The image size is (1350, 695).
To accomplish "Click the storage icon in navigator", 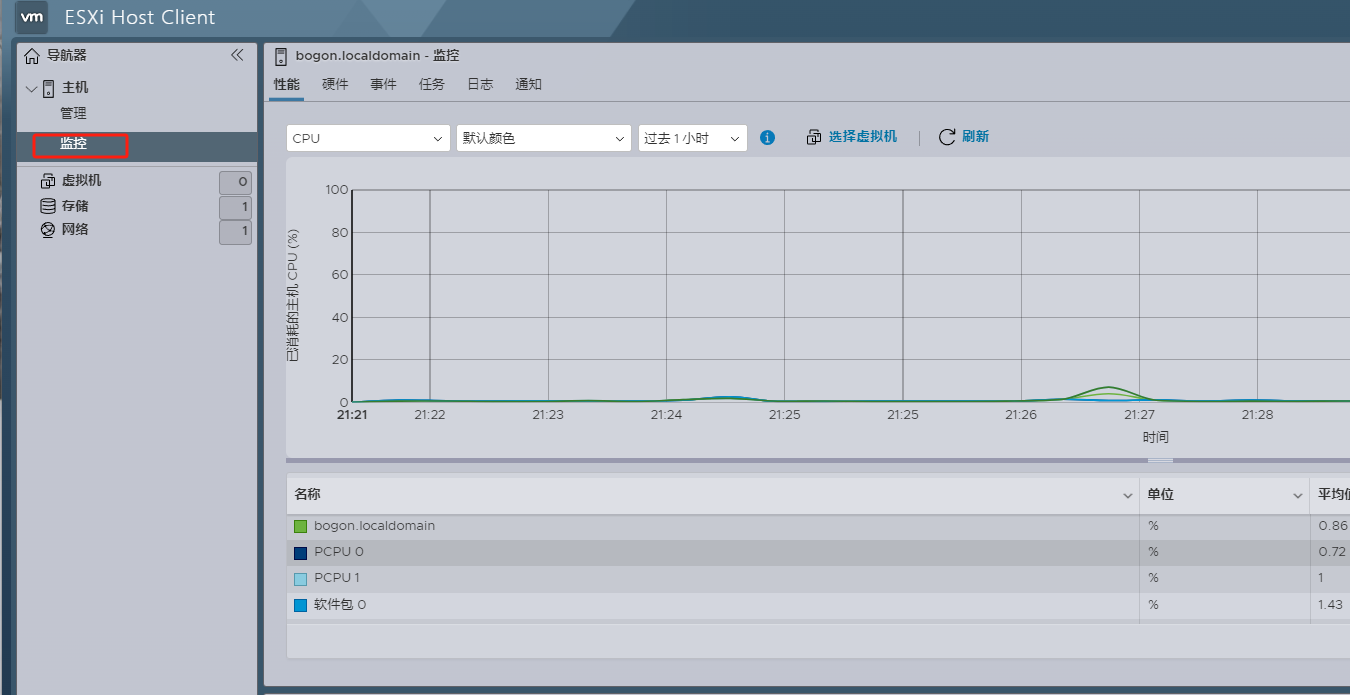I will pyautogui.click(x=47, y=206).
